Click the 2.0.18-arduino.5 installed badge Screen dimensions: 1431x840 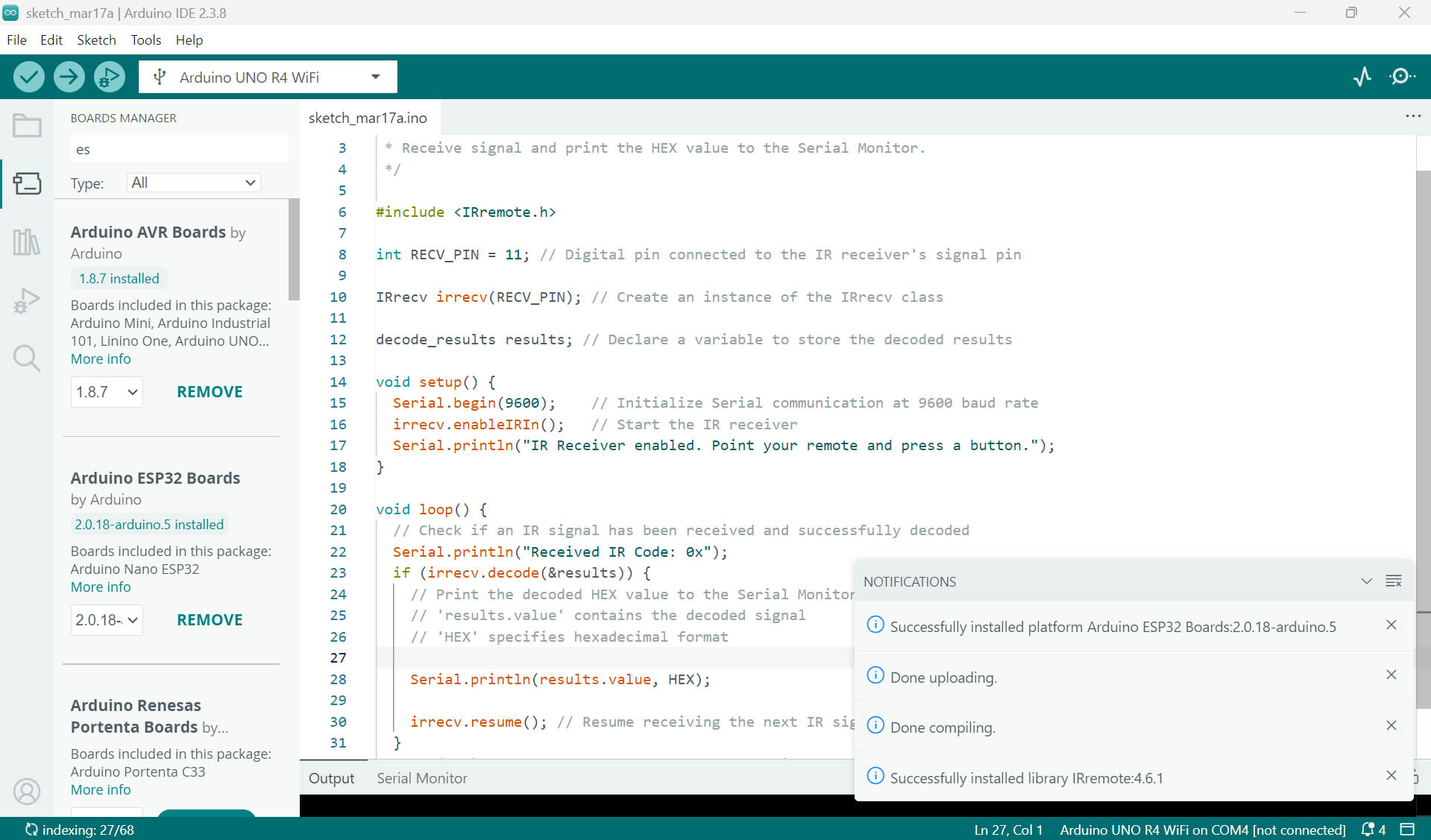(149, 525)
